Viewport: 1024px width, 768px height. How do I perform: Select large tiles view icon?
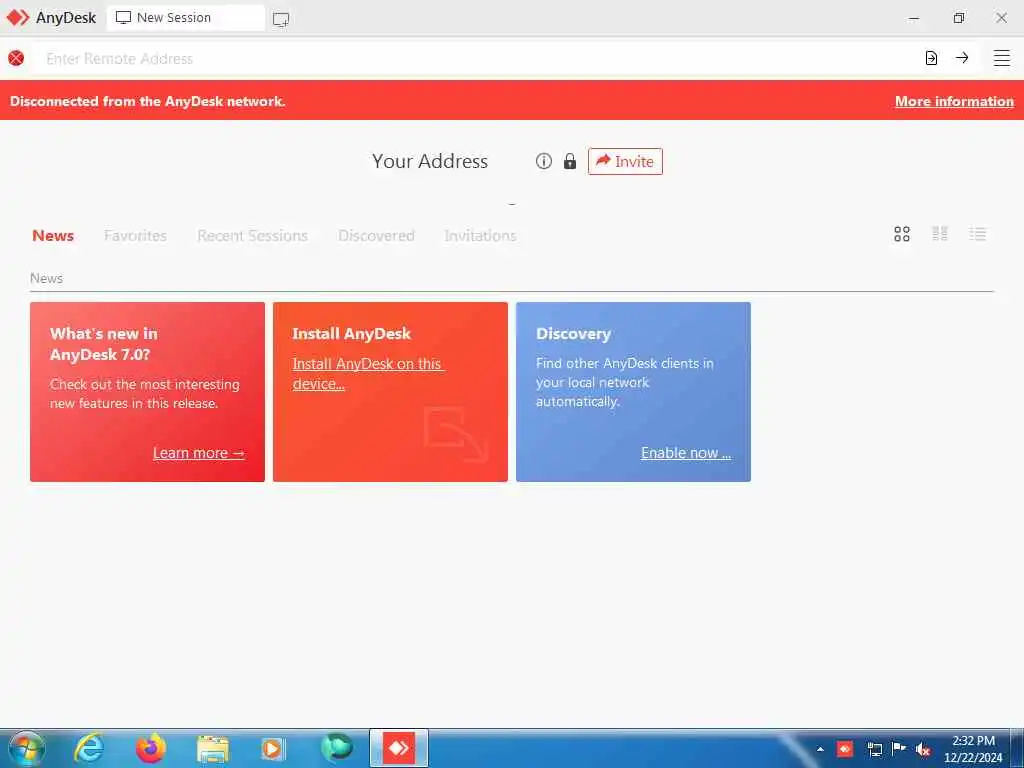pos(902,234)
